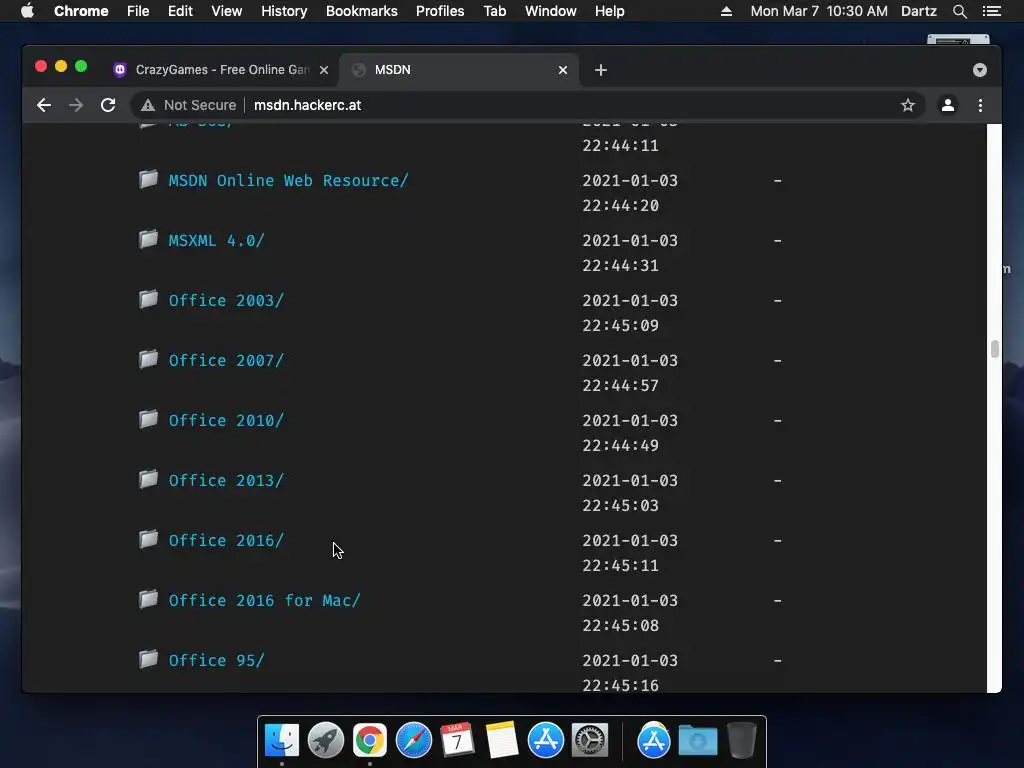1024x768 pixels.
Task: Open Control Center list icon in menu bar
Action: (x=991, y=11)
